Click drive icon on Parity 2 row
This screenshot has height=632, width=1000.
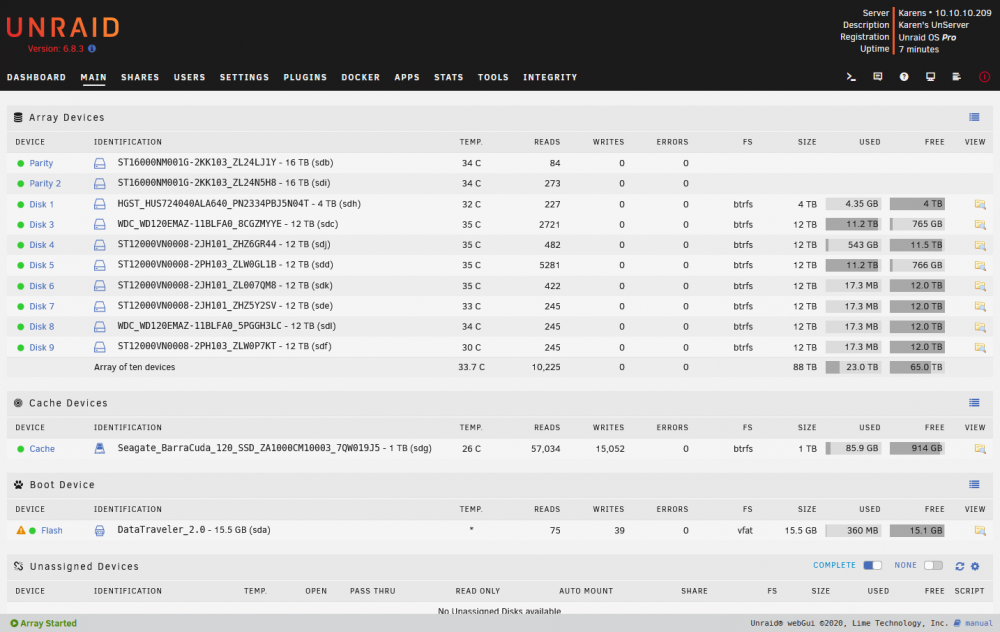point(99,184)
